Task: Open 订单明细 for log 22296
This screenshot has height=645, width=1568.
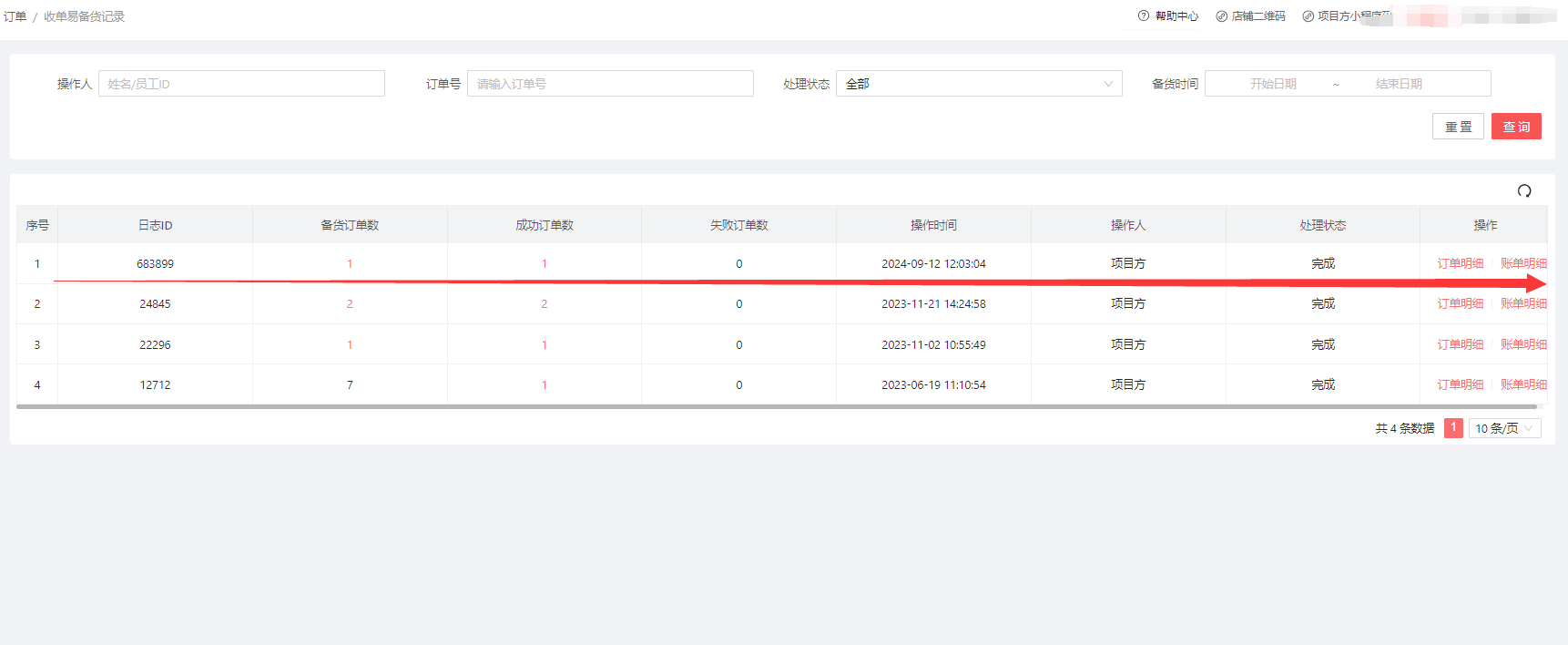Action: click(1460, 344)
